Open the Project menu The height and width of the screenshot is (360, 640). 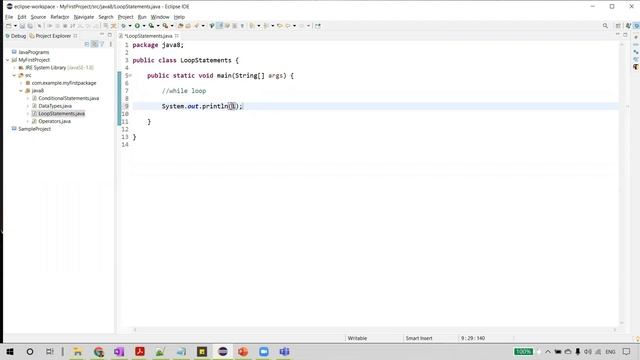pyautogui.click(x=125, y=17)
